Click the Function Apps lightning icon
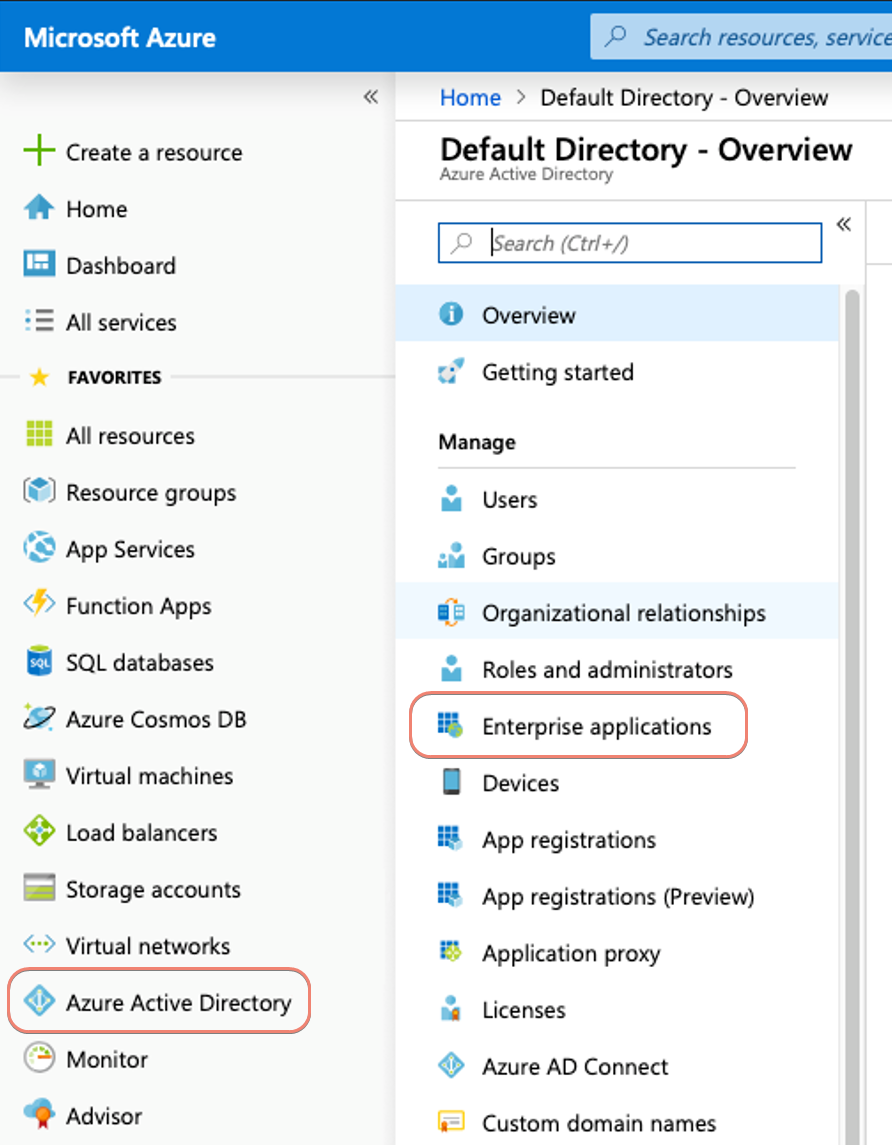This screenshot has height=1145, width=892. tap(39, 604)
